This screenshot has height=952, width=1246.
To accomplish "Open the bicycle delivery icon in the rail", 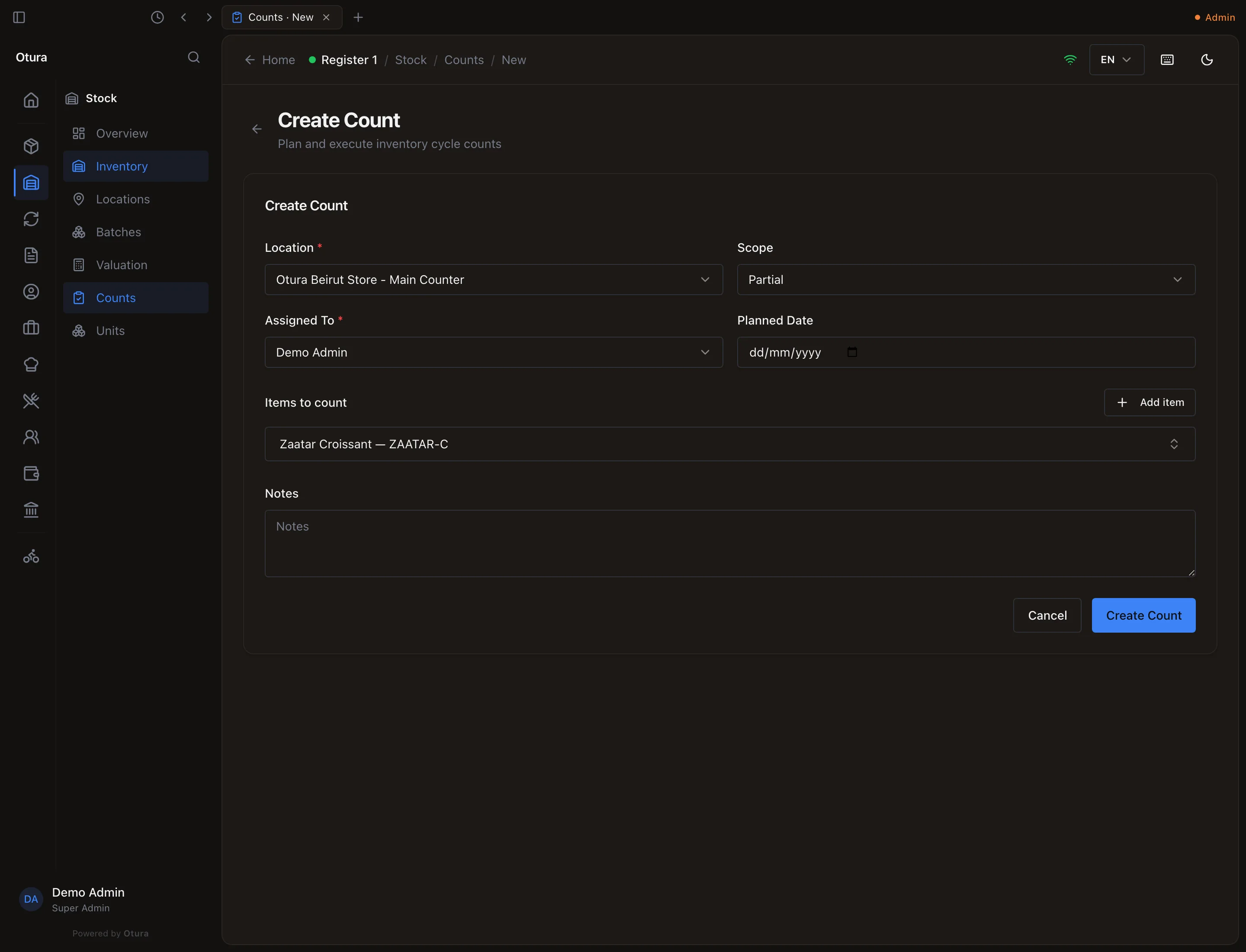I will (31, 556).
